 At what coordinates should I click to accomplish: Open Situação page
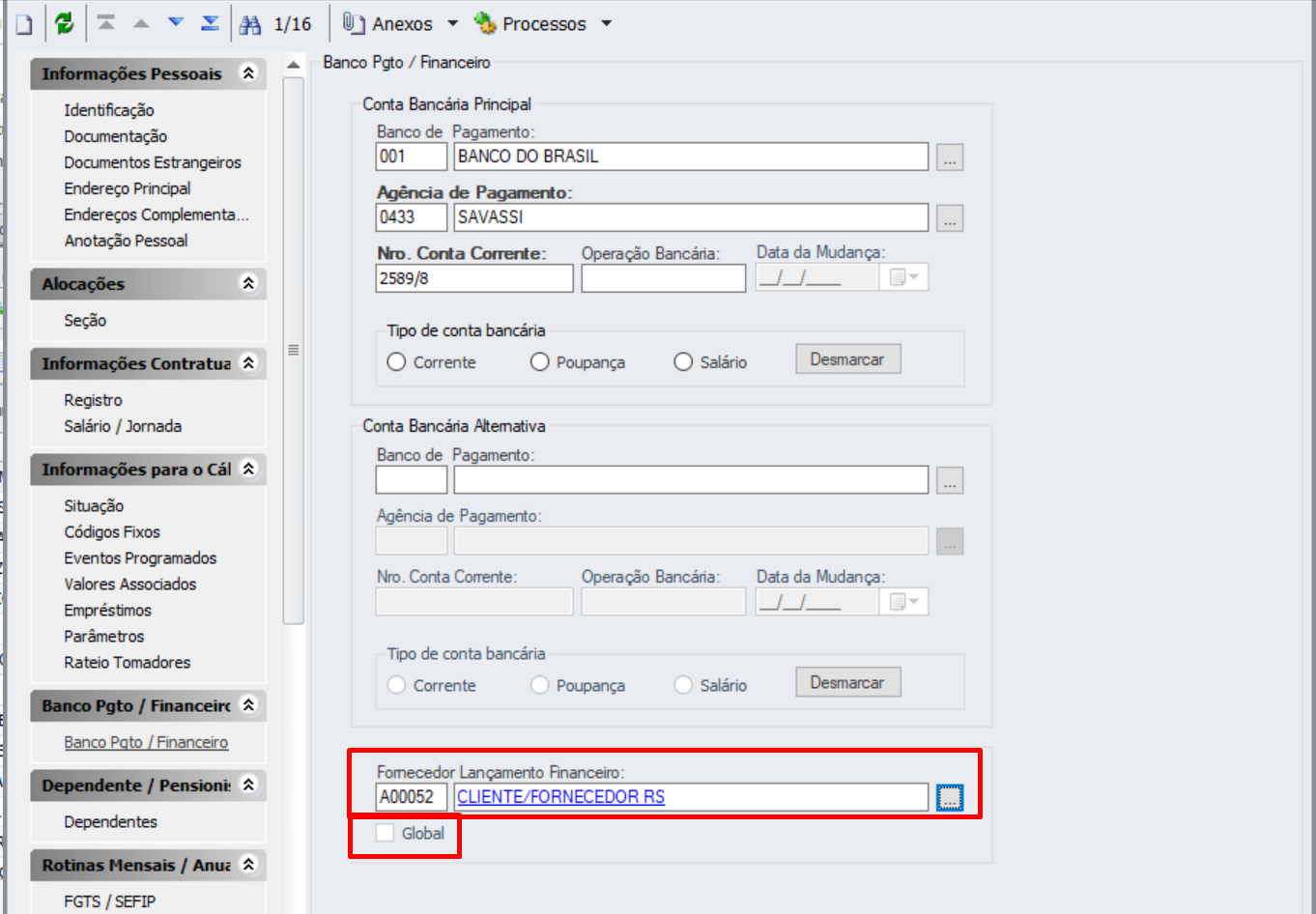pos(94,505)
